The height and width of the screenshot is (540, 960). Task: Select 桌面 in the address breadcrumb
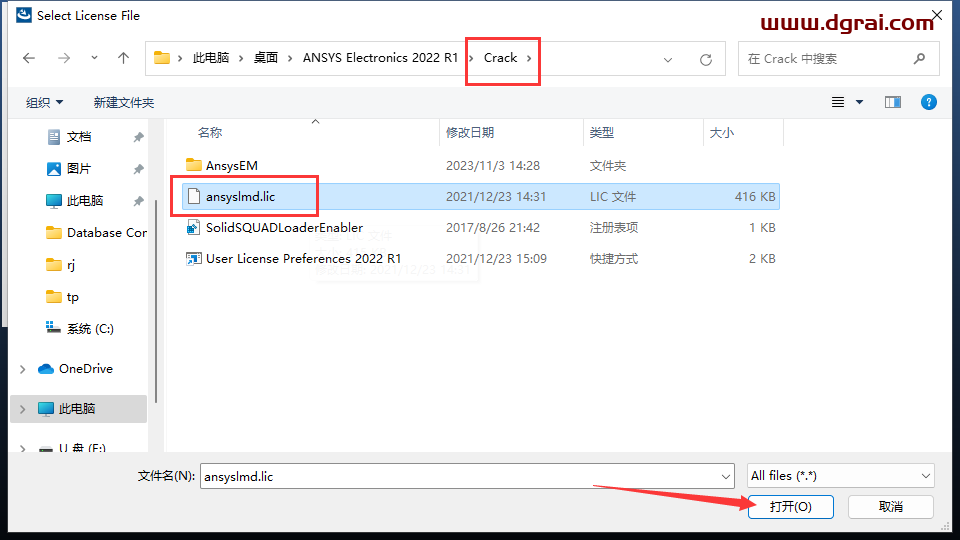[266, 58]
